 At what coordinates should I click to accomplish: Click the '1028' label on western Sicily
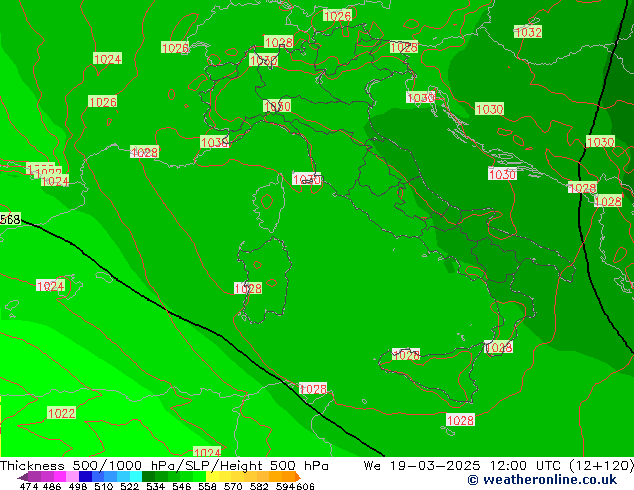tap(406, 355)
